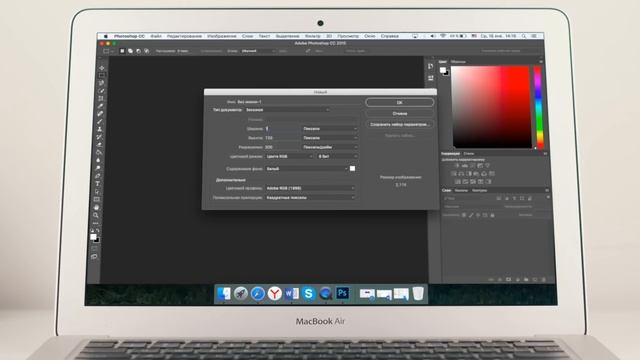Viewport: 640px width, 360px height.
Task: Open bit depth dropdown showing 8 бит
Action: [x=338, y=156]
